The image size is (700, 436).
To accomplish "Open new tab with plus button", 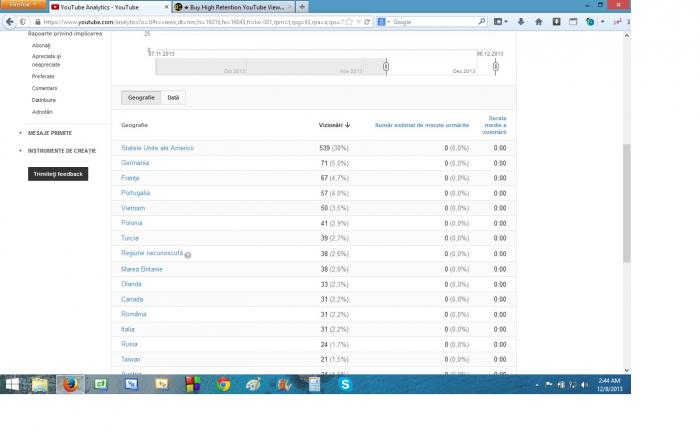I will 302,7.
